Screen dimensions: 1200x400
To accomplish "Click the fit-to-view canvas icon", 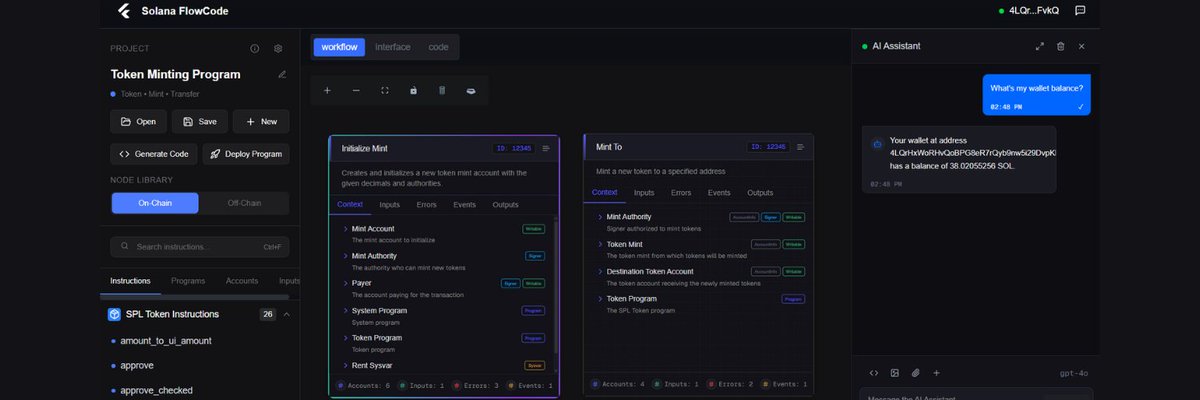I will click(x=385, y=90).
